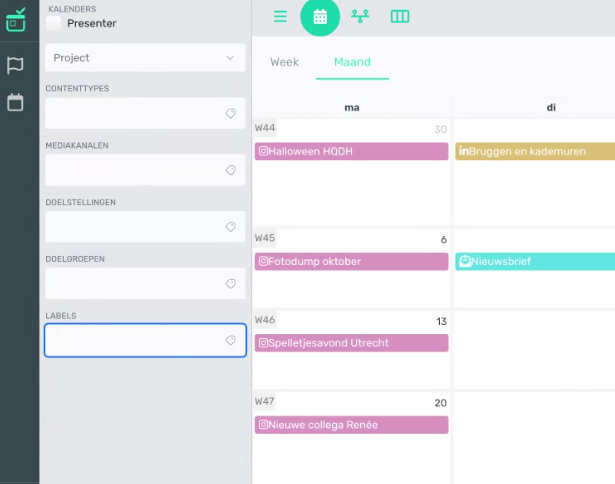
Task: Open the Doelstellingen tag selector
Action: (x=145, y=227)
